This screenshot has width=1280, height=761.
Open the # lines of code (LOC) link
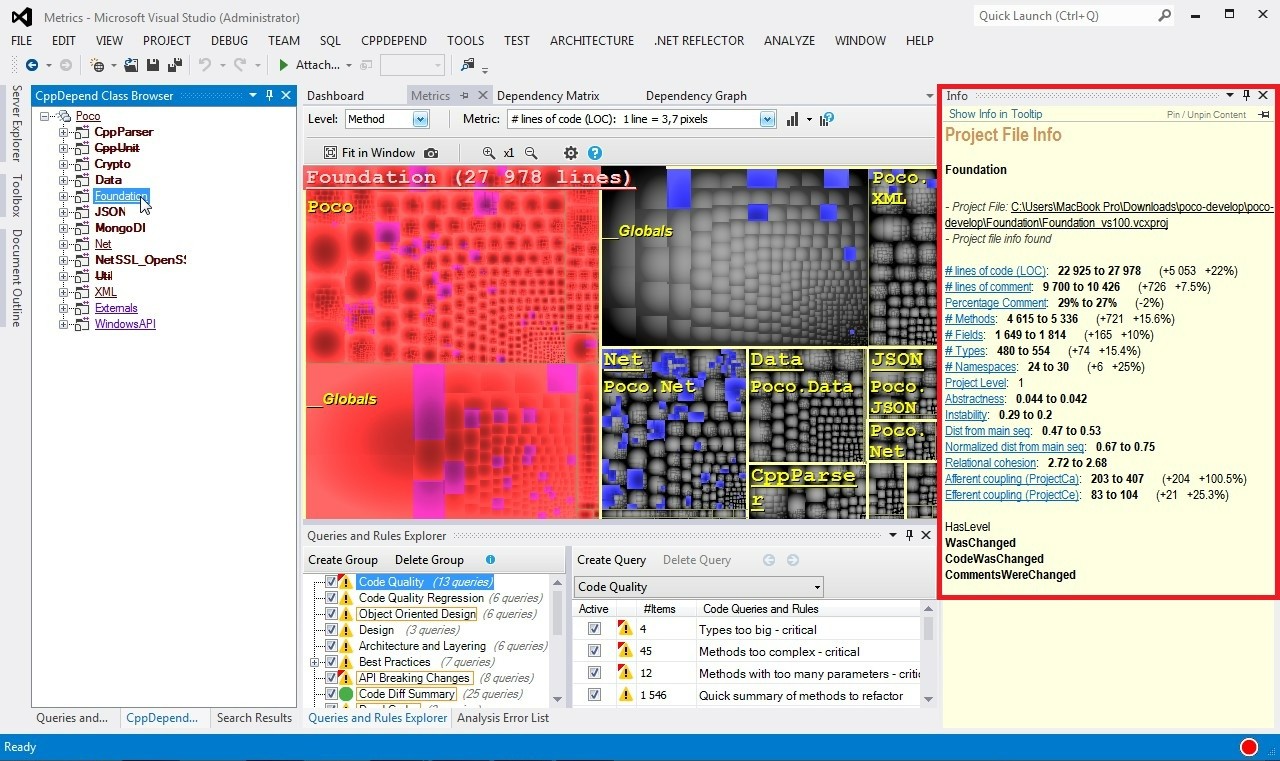pyautogui.click(x=996, y=271)
